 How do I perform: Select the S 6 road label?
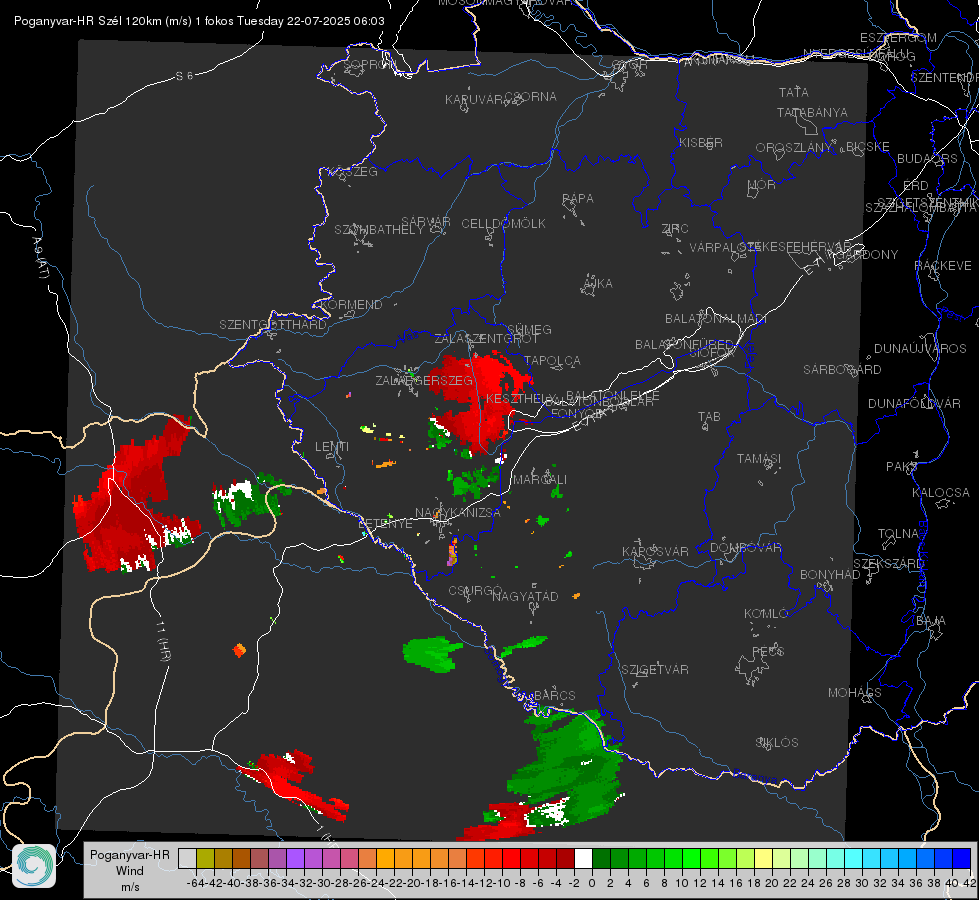point(184,76)
